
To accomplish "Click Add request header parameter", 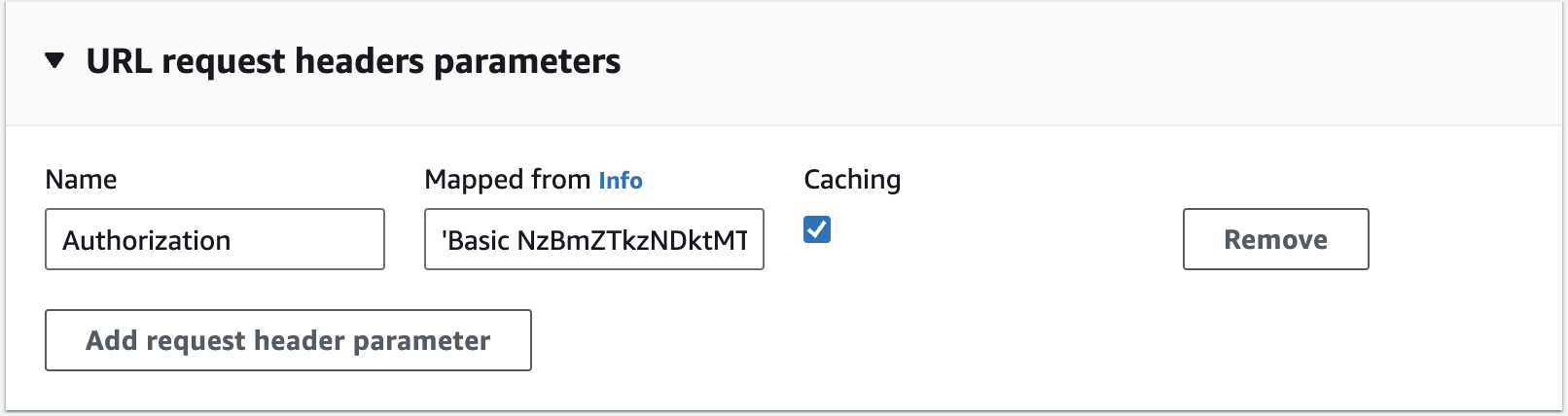I will (x=288, y=340).
